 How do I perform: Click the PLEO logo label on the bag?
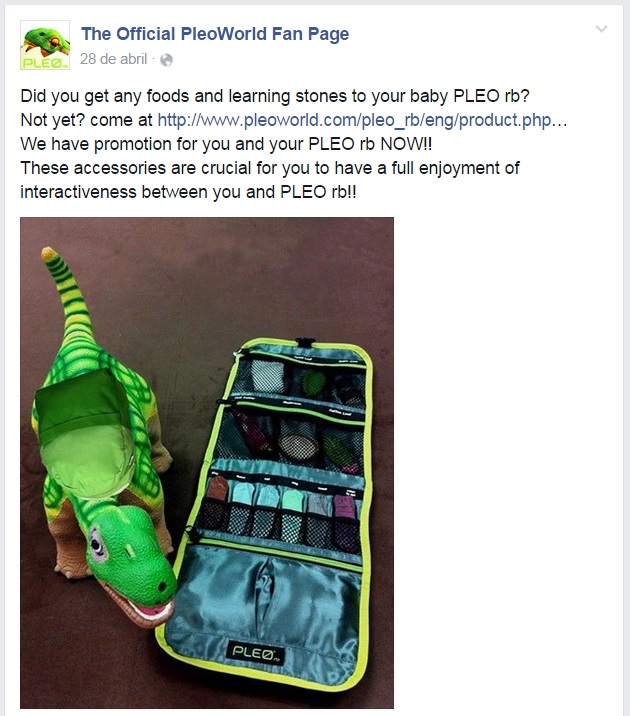(255, 652)
